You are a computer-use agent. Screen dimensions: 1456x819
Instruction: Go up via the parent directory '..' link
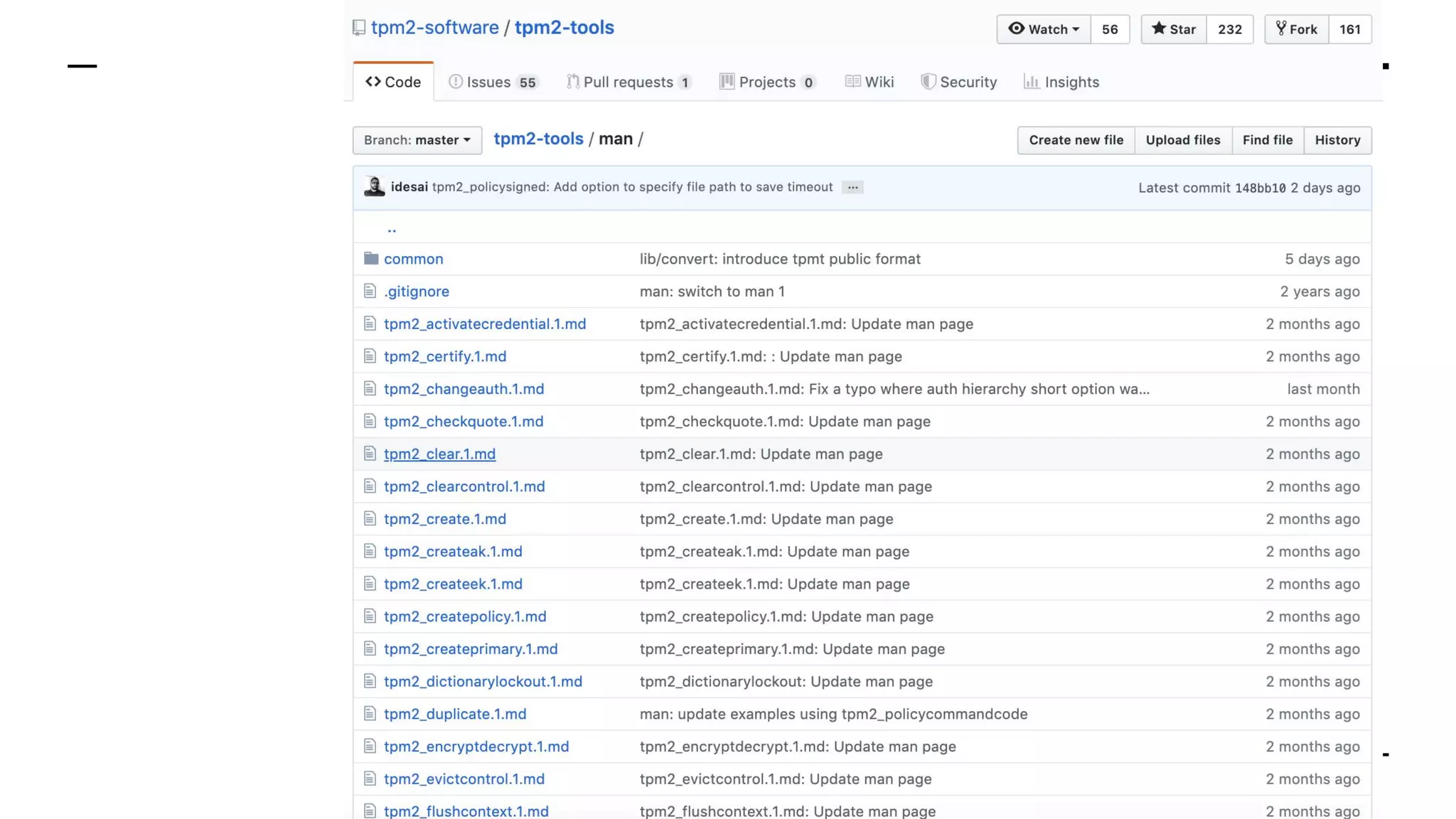pyautogui.click(x=392, y=229)
